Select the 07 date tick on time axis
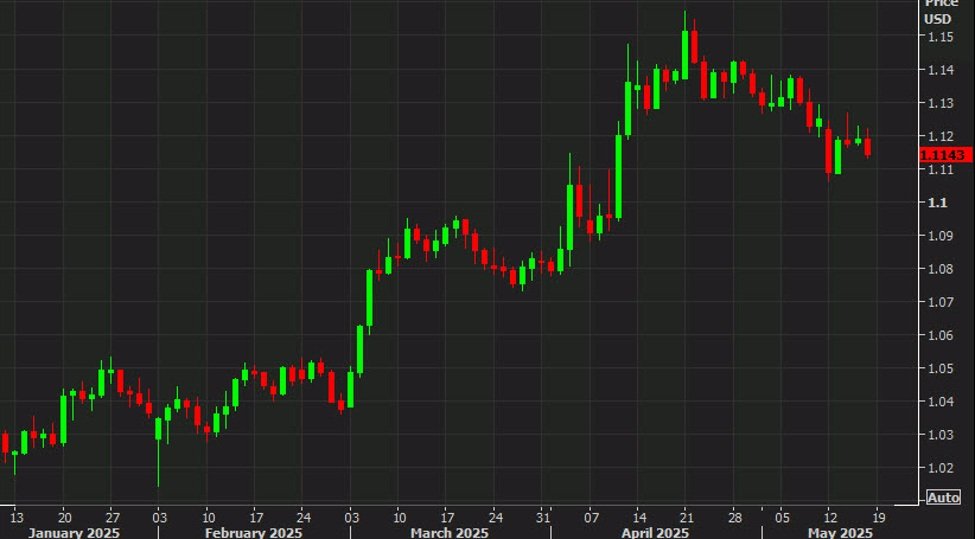This screenshot has width=975, height=539. point(591,516)
